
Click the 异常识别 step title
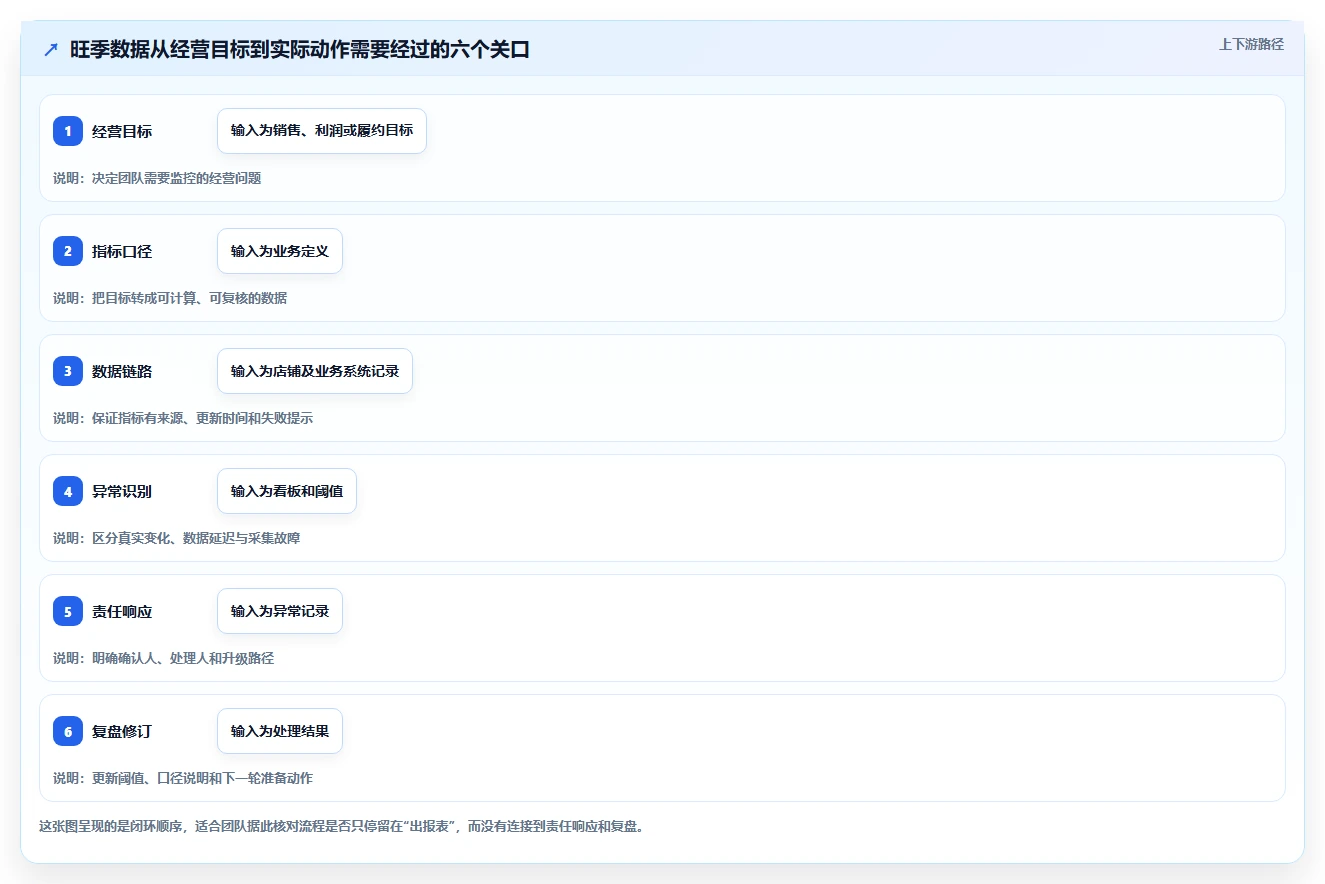pyautogui.click(x=122, y=491)
